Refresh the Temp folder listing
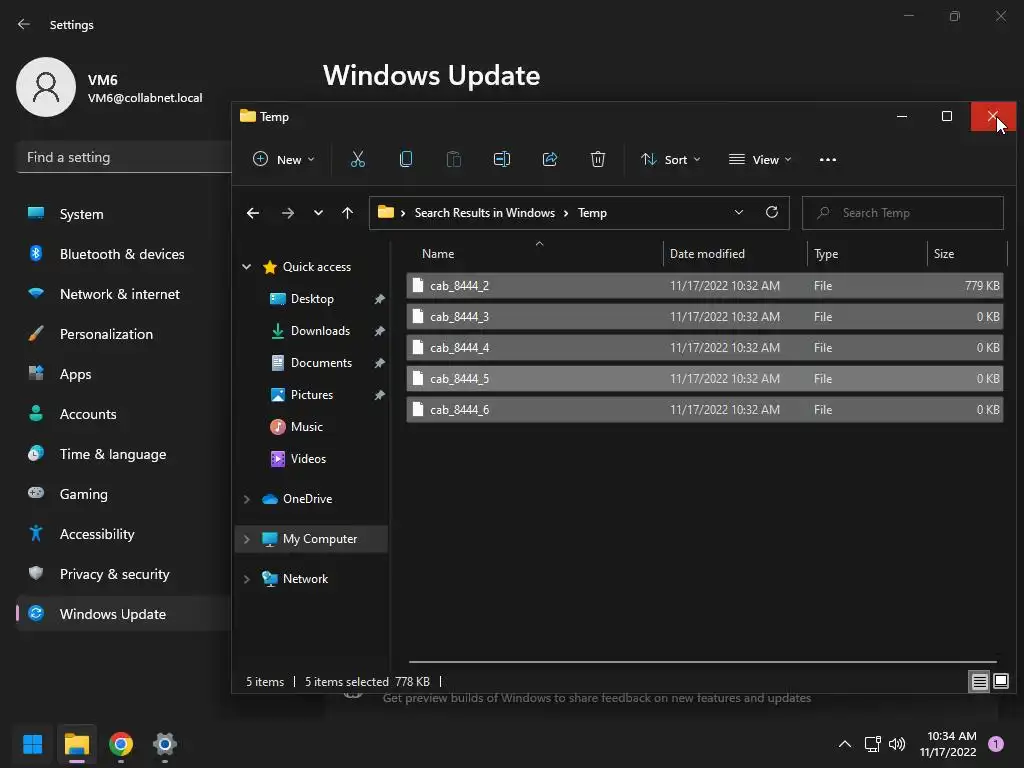This screenshot has height=768, width=1024. click(x=772, y=212)
